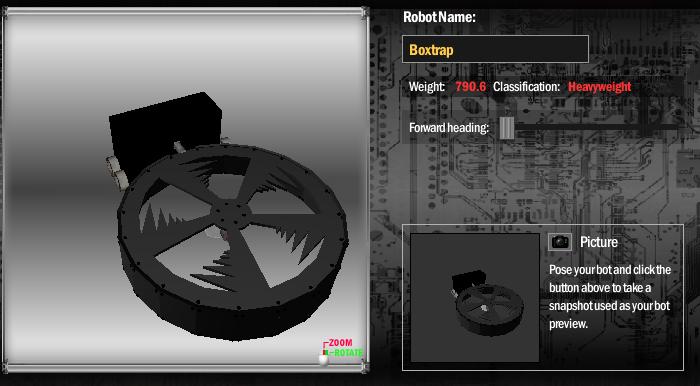Click the white mouse body icon
The width and height of the screenshot is (700, 386).
click(324, 359)
